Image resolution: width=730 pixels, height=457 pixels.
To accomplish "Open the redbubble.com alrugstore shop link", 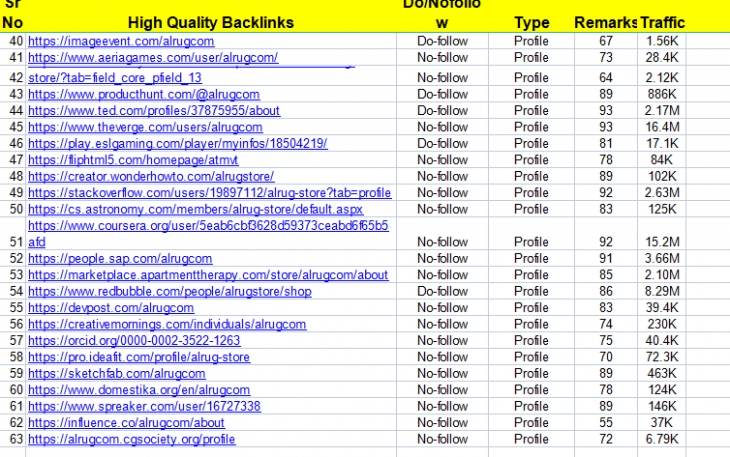I will pyautogui.click(x=170, y=292).
